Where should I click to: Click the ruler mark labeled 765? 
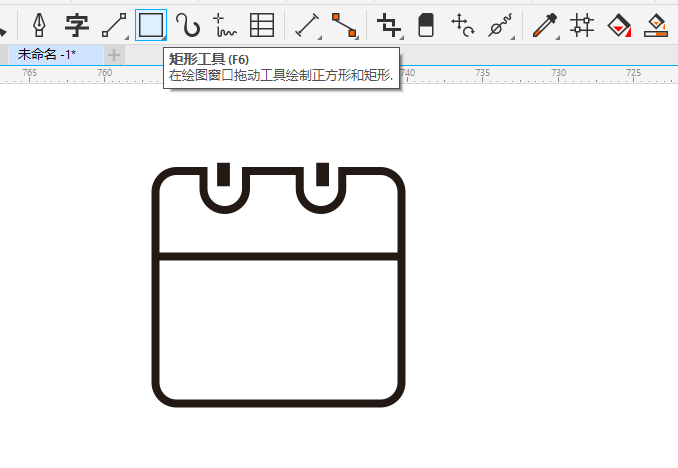pos(29,73)
